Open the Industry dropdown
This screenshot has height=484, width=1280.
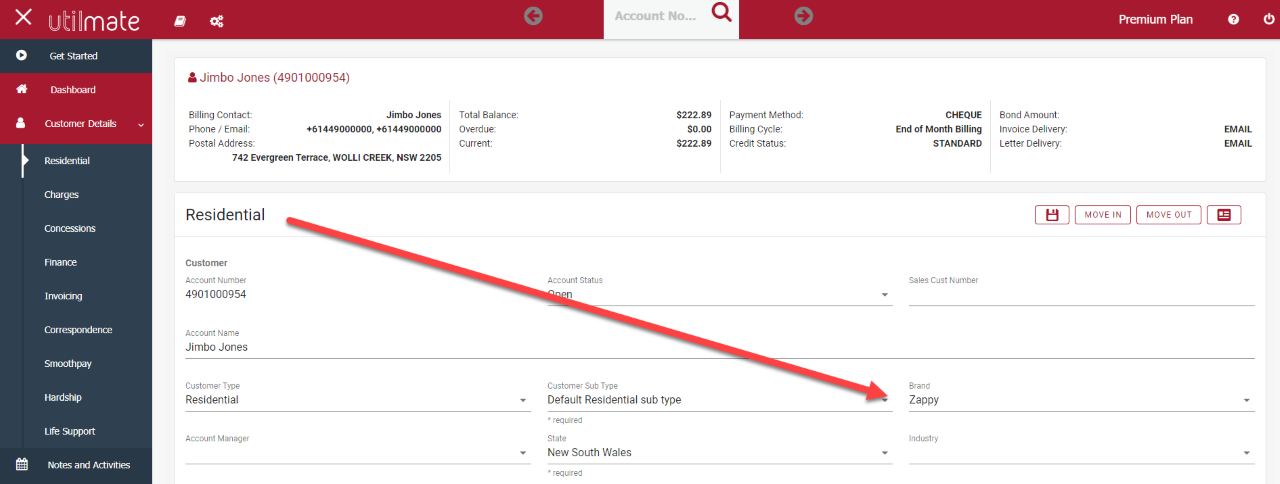coord(1081,453)
